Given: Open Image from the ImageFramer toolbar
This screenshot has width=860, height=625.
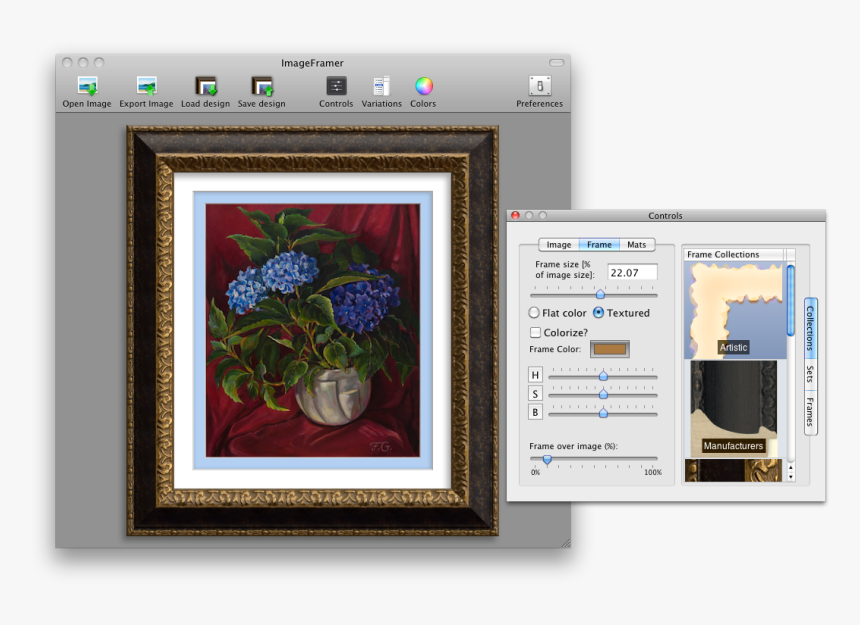Looking at the screenshot, I should [x=87, y=92].
